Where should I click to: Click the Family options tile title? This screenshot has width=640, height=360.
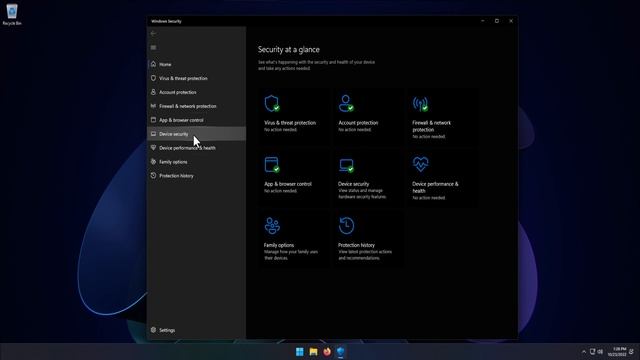(x=279, y=245)
